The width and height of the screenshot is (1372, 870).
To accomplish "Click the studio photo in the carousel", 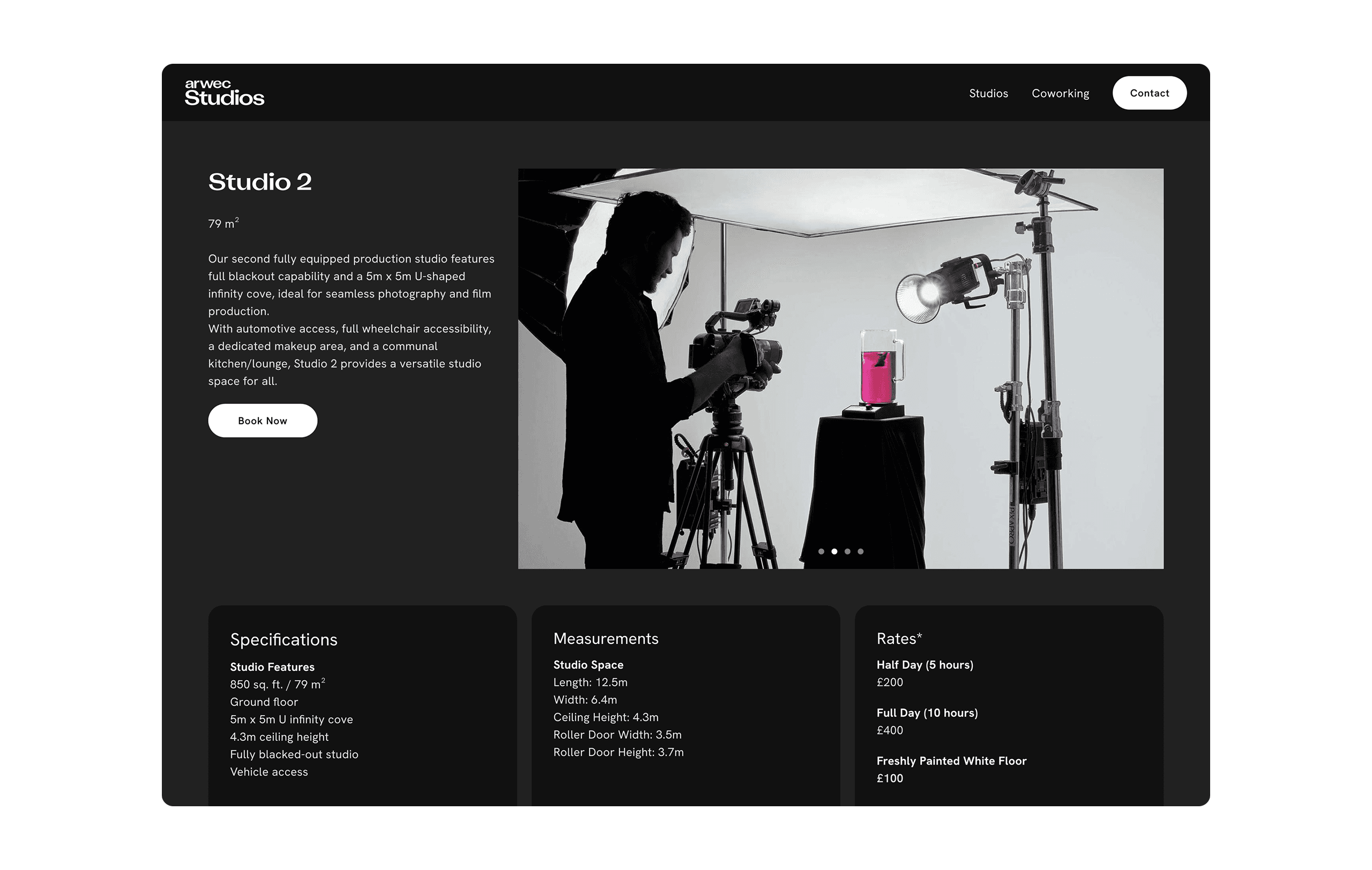I will (x=840, y=342).
